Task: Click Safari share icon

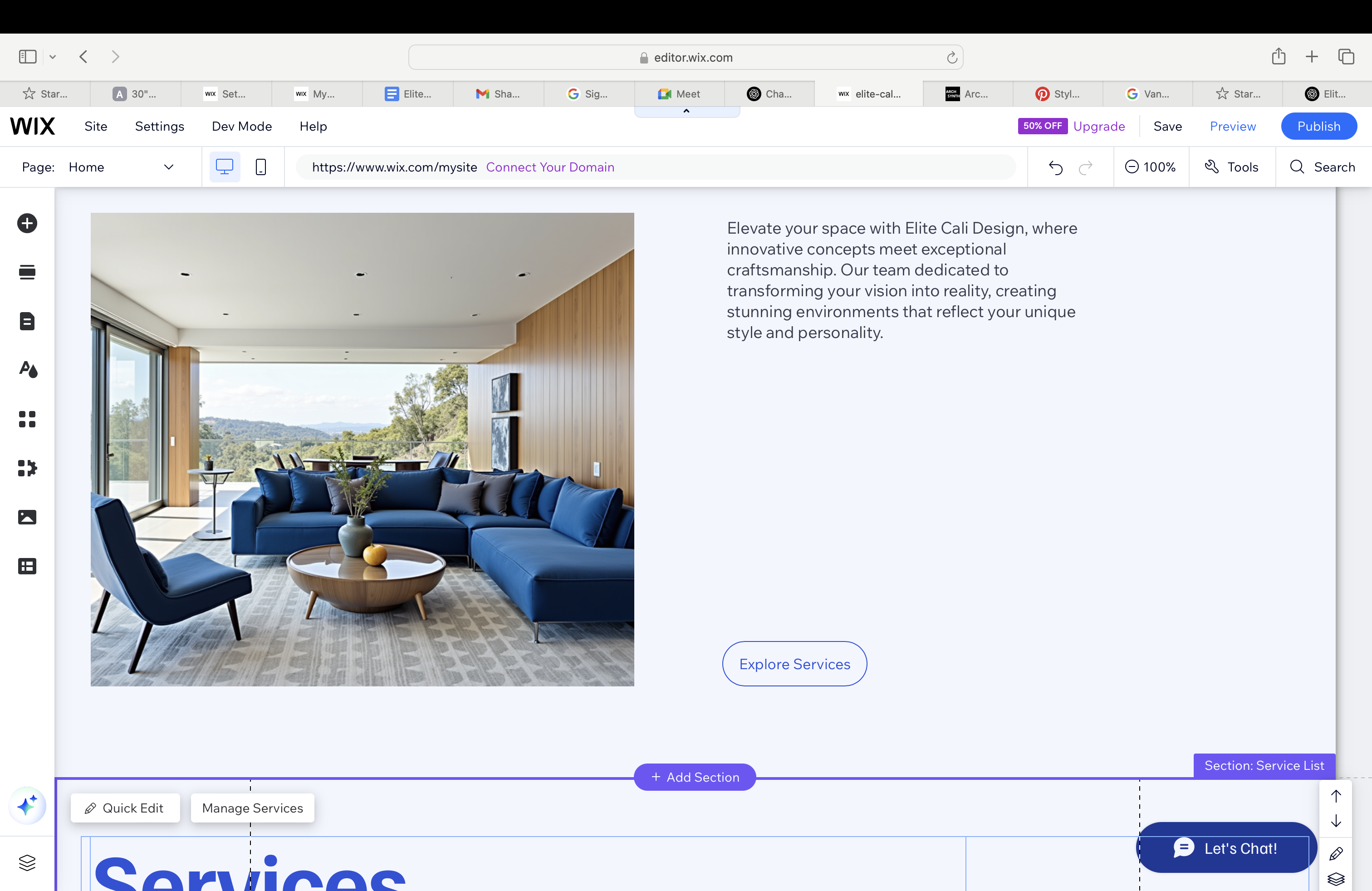Action: (x=1279, y=56)
